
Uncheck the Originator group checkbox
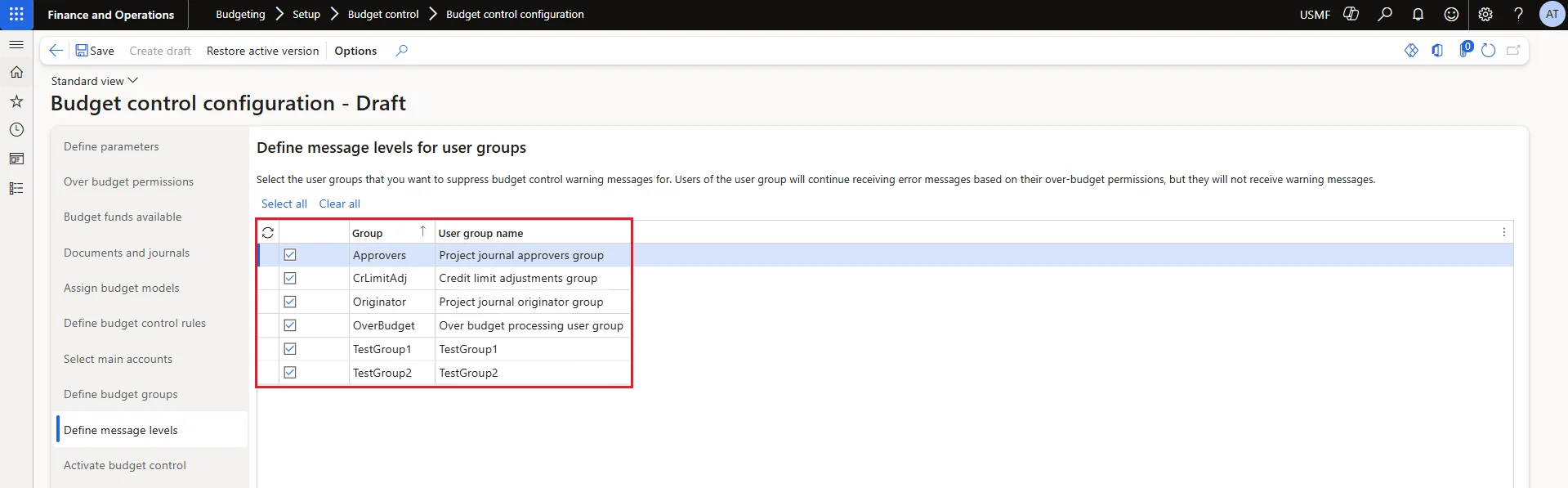click(290, 302)
